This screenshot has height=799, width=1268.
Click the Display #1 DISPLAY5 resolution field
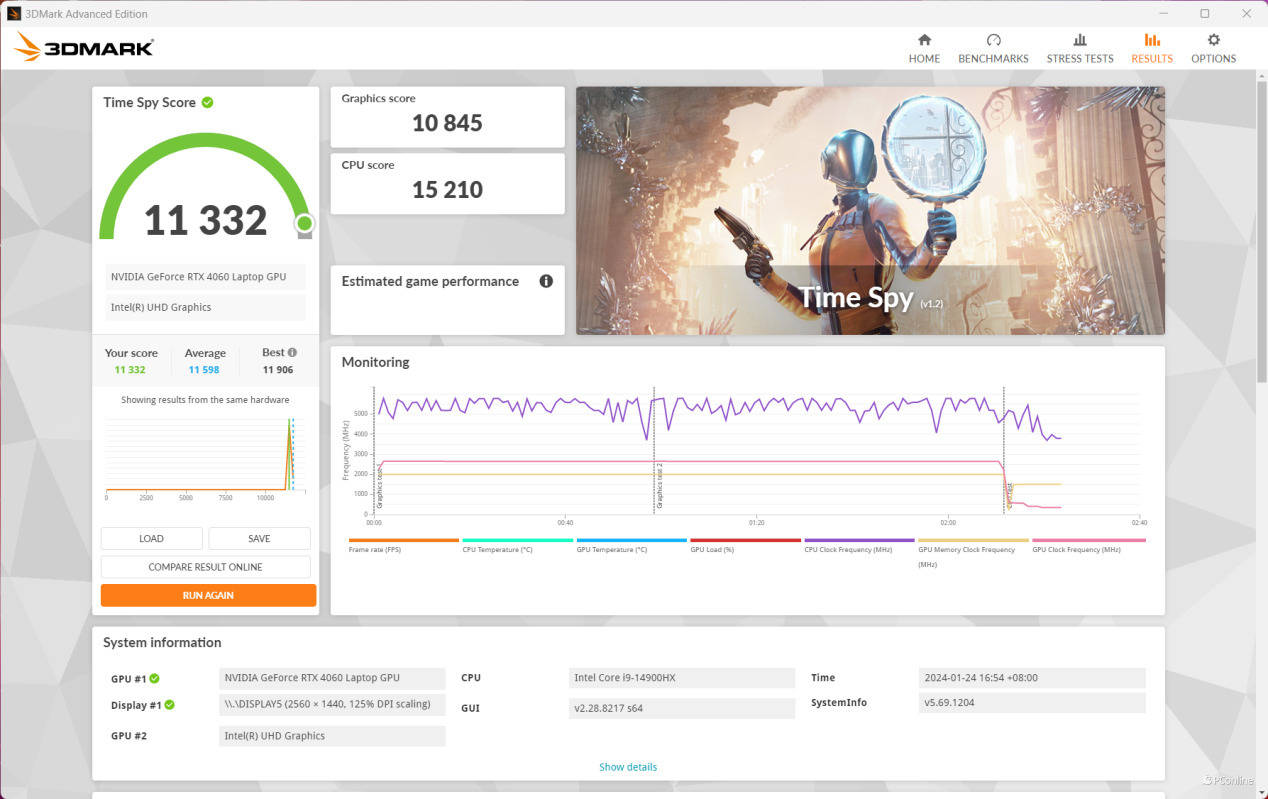[332, 704]
